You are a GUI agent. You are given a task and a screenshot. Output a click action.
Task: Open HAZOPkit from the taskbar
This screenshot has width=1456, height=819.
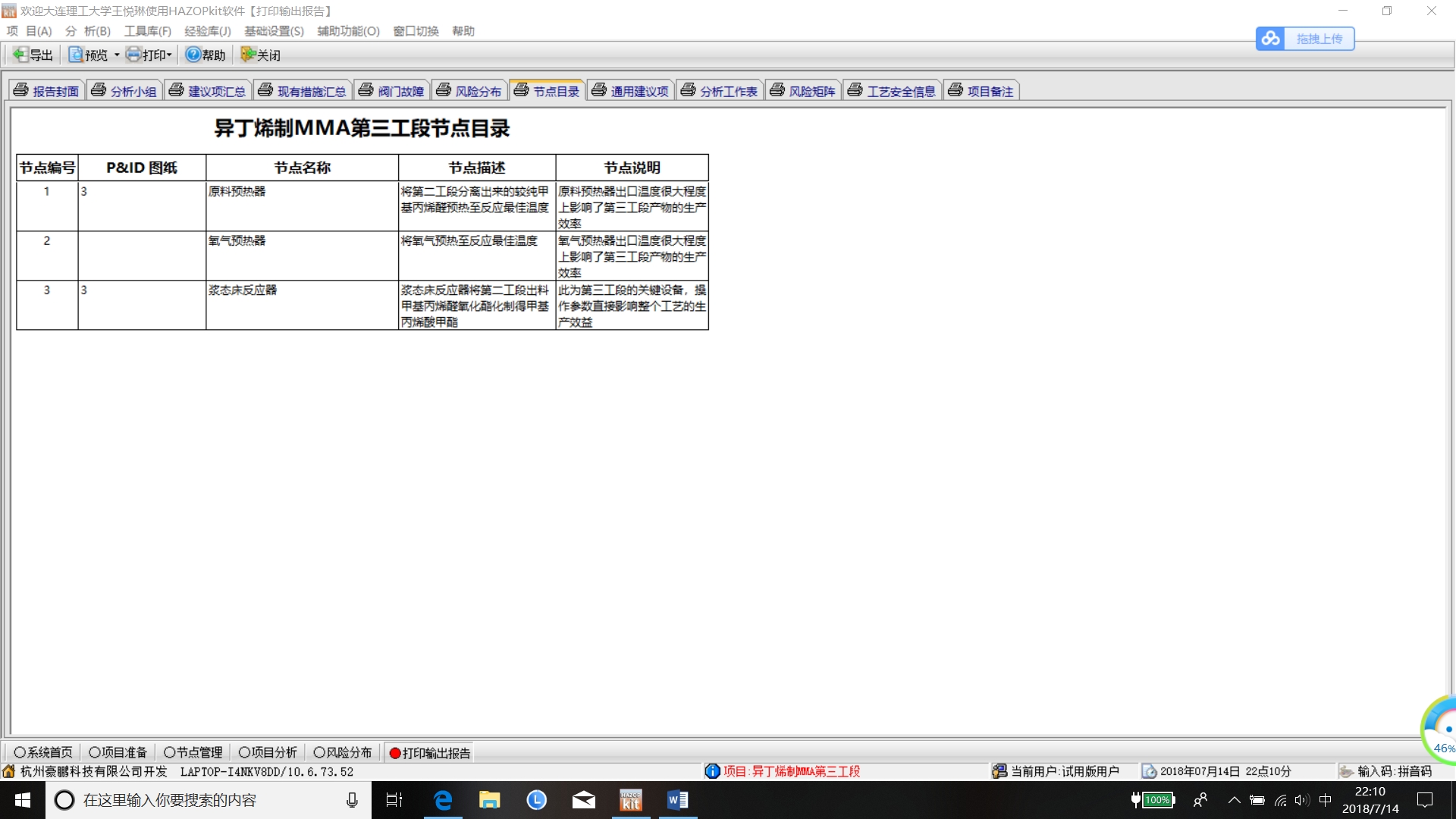[x=631, y=800]
